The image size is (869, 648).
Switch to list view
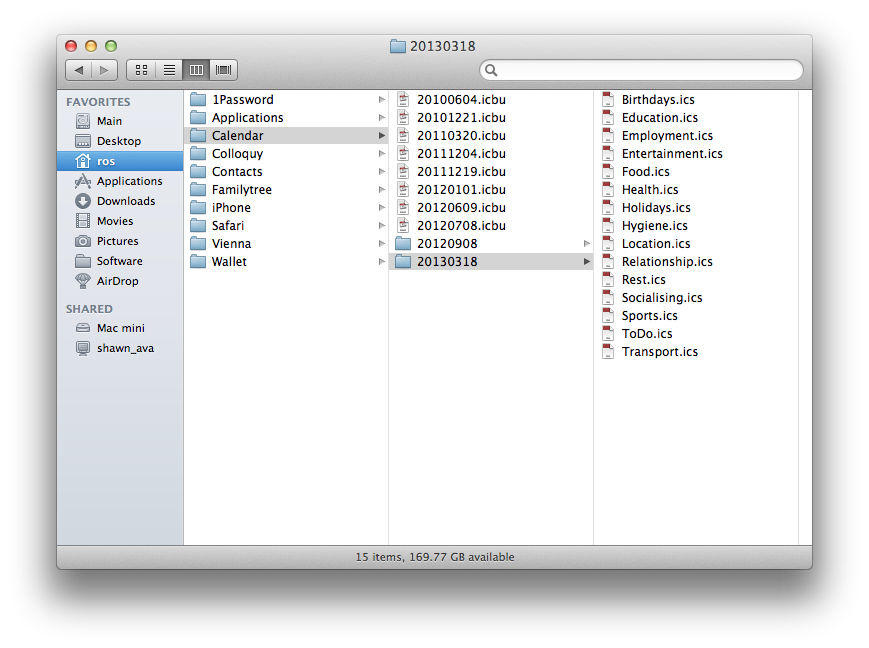click(x=169, y=70)
